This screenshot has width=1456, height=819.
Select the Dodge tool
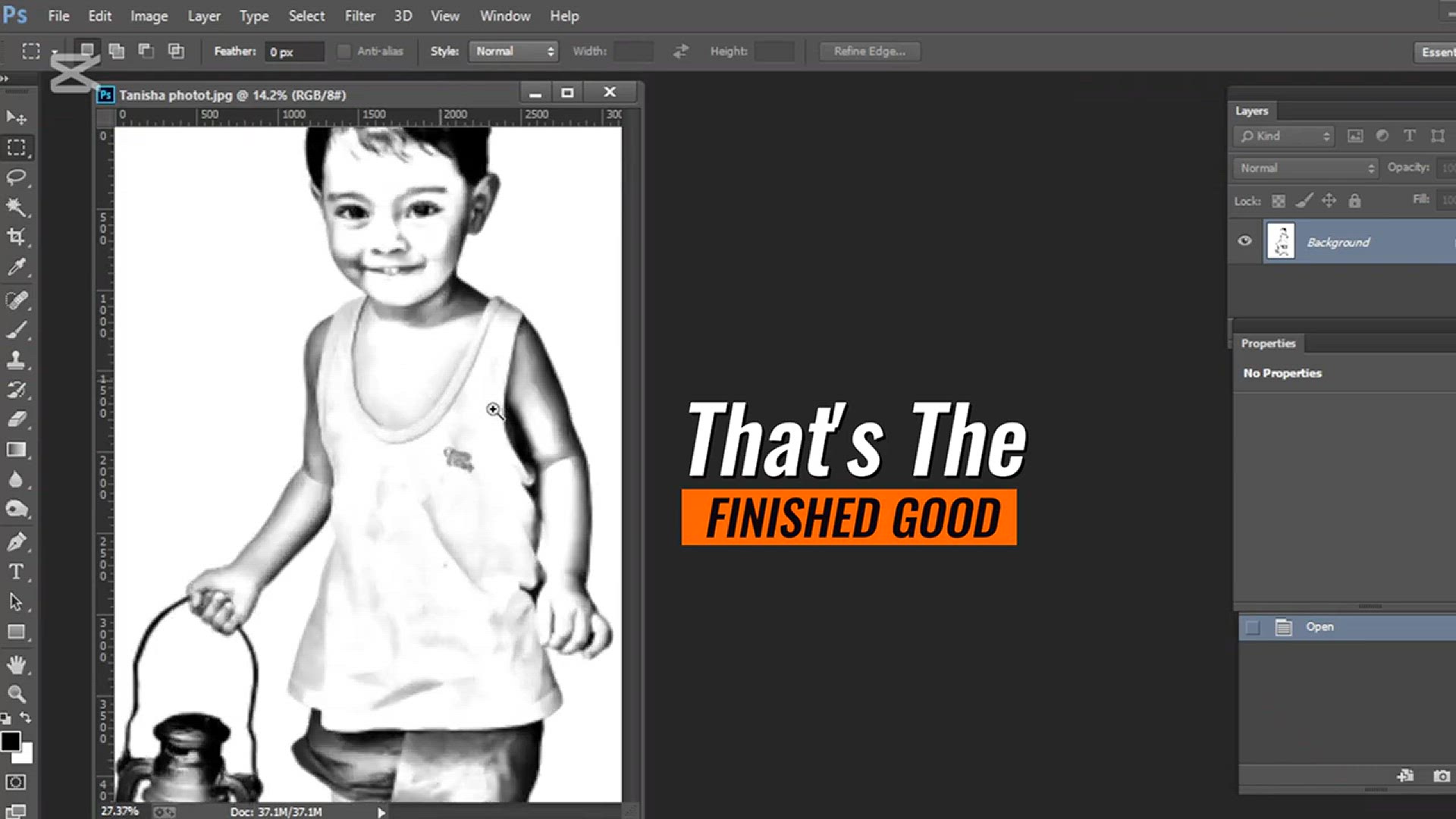[16, 509]
